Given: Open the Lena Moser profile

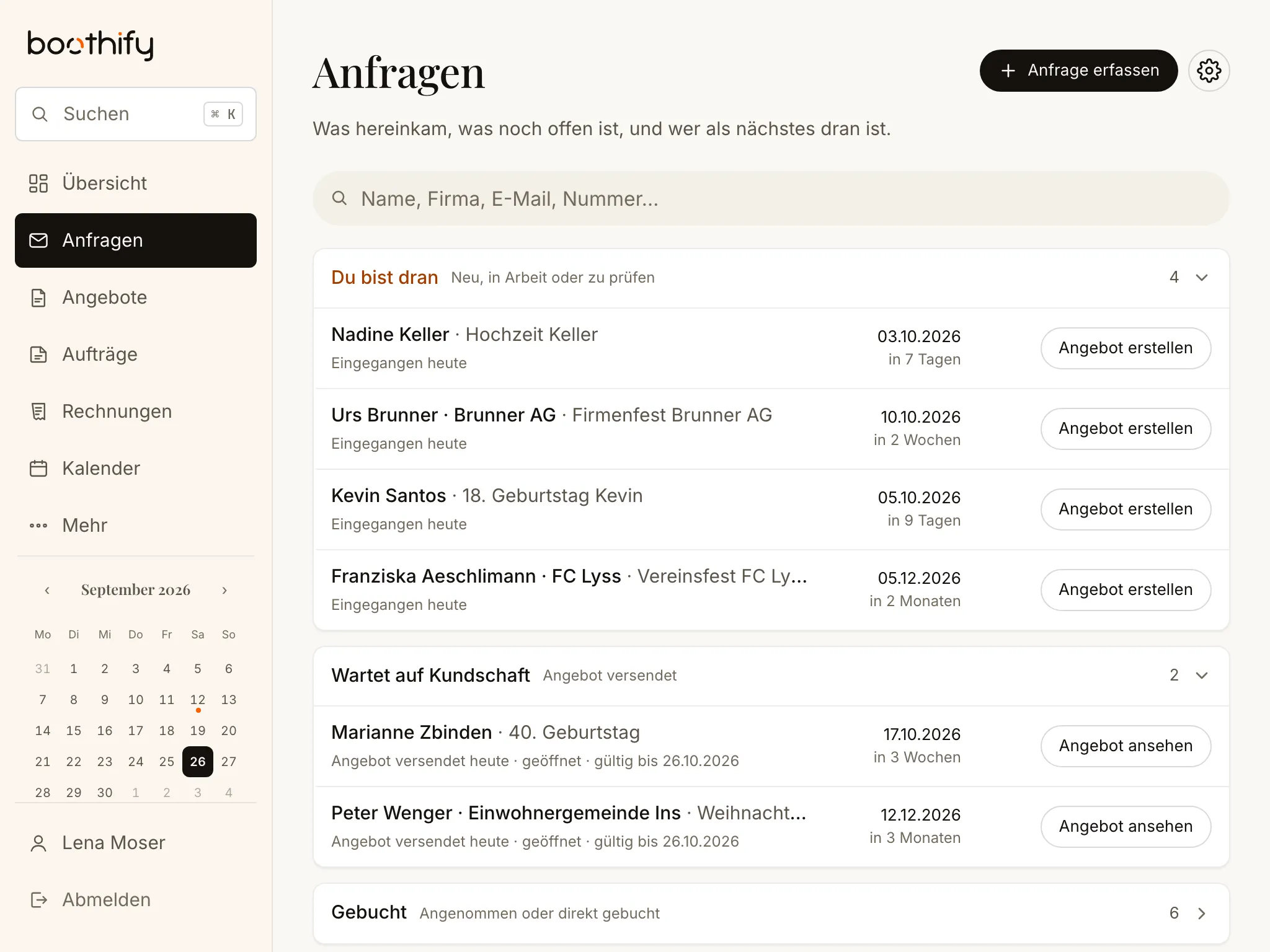Looking at the screenshot, I should (136, 843).
